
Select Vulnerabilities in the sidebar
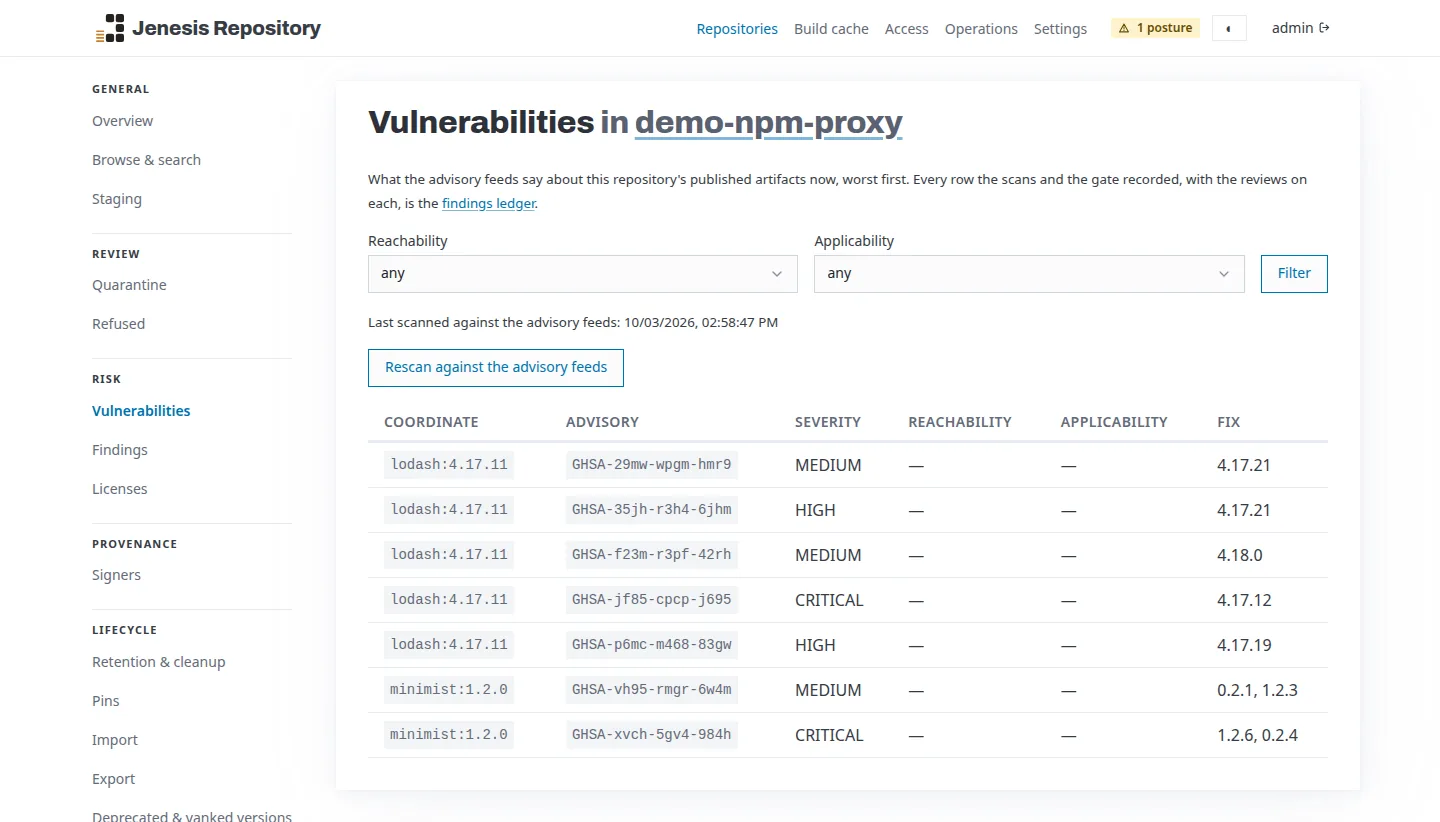[x=141, y=411]
